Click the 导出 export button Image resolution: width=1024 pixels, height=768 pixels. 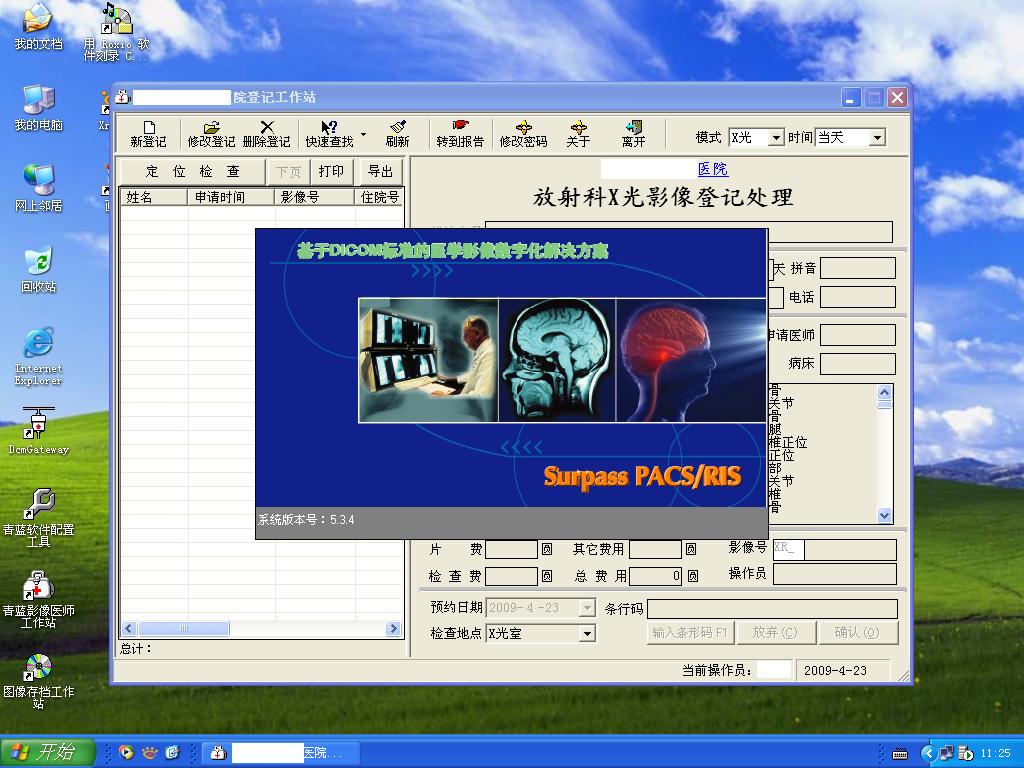(380, 172)
